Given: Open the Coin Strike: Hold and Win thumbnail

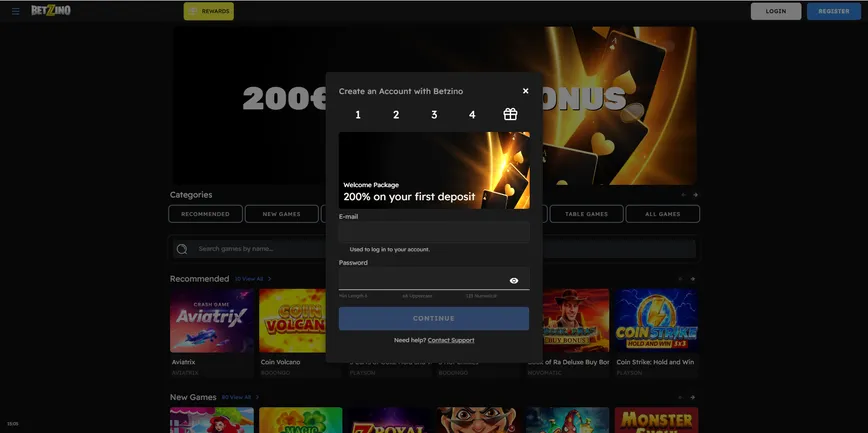Looking at the screenshot, I should tap(656, 321).
